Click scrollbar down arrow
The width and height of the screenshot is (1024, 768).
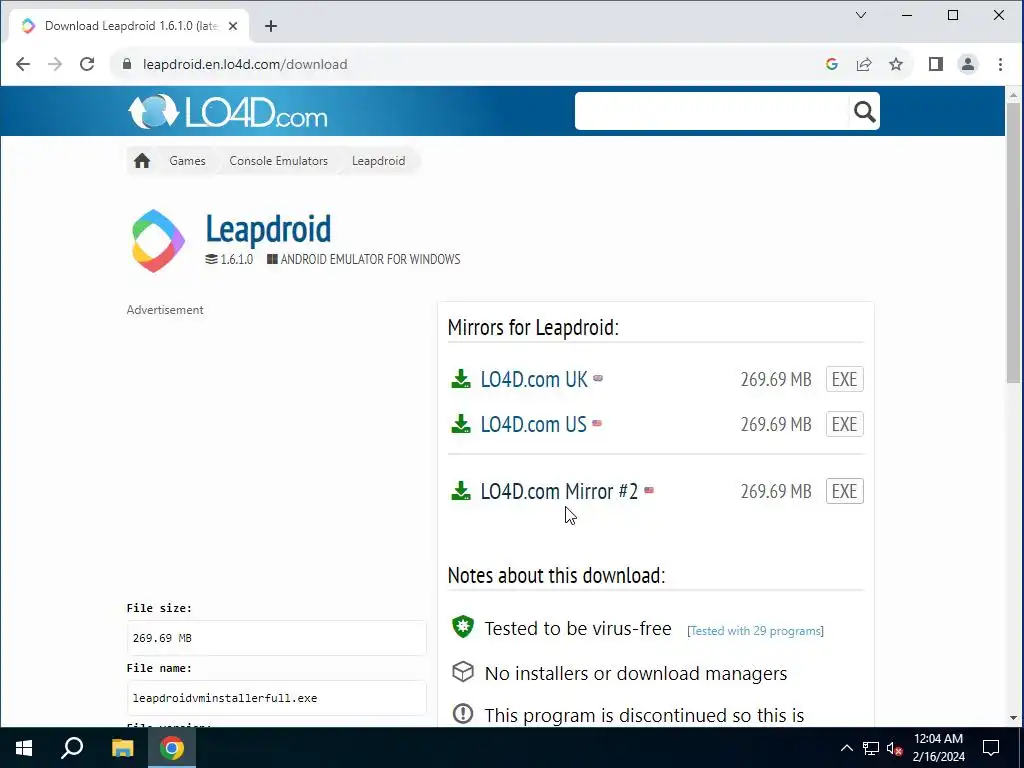1013,718
